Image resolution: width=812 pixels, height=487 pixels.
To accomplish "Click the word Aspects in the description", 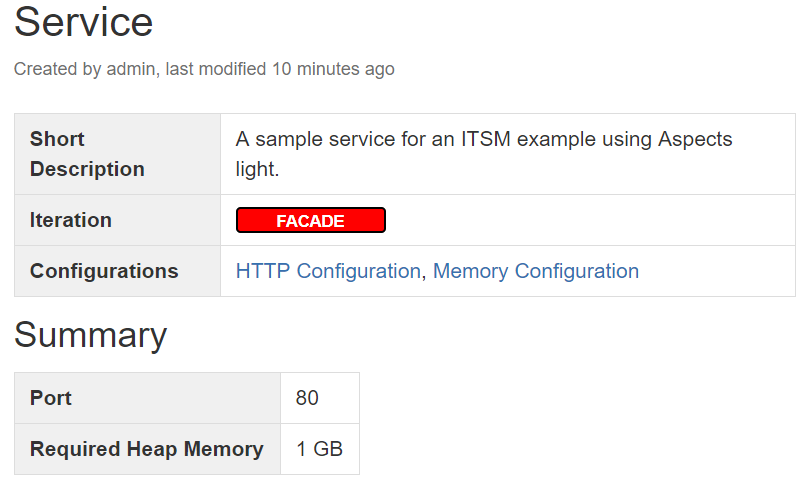I will (695, 139).
